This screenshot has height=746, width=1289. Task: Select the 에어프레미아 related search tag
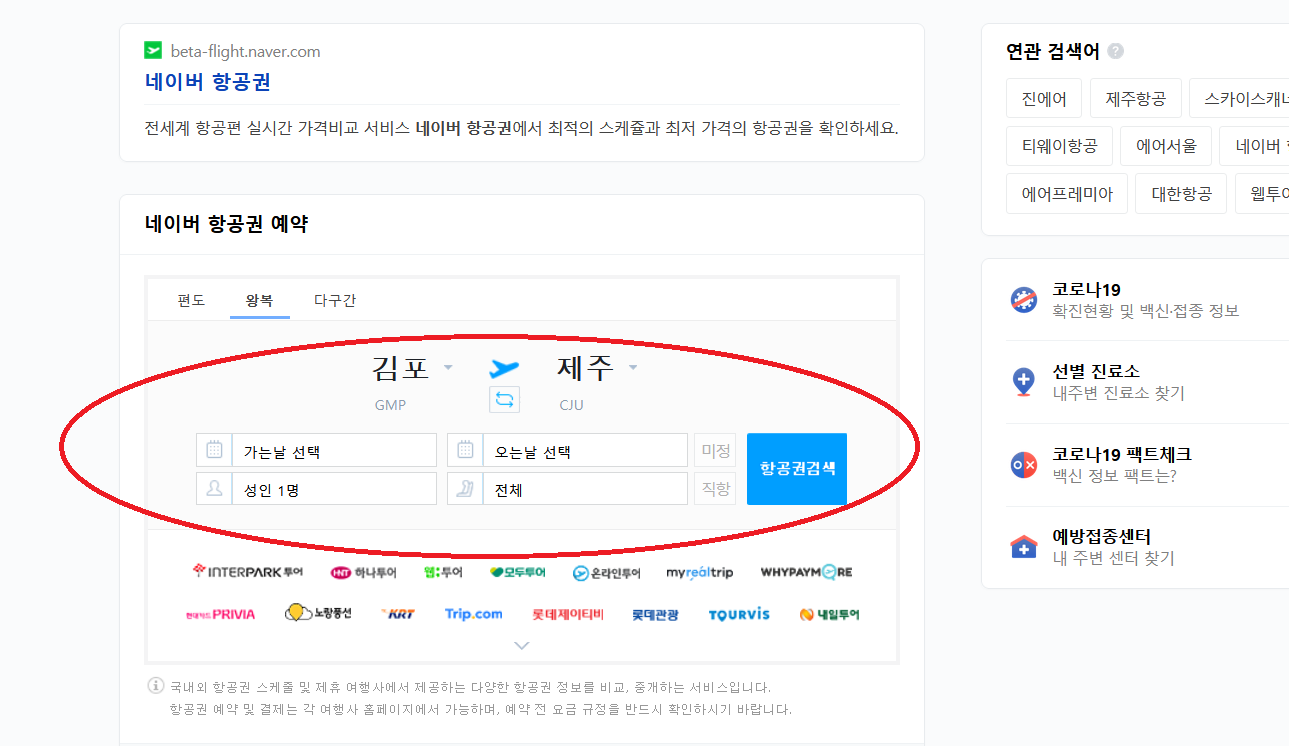pos(1067,193)
